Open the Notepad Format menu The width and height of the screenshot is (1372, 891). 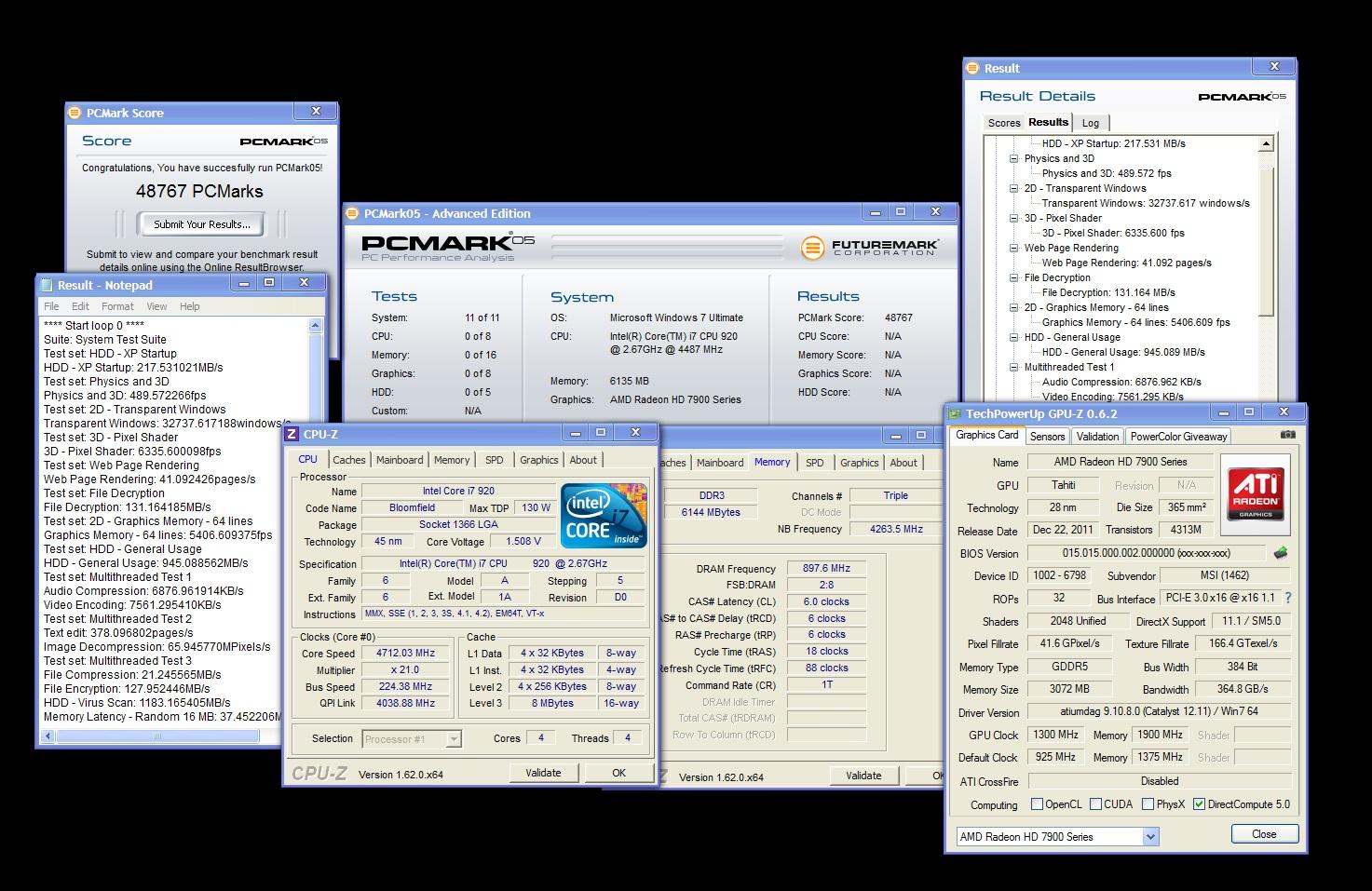point(117,306)
